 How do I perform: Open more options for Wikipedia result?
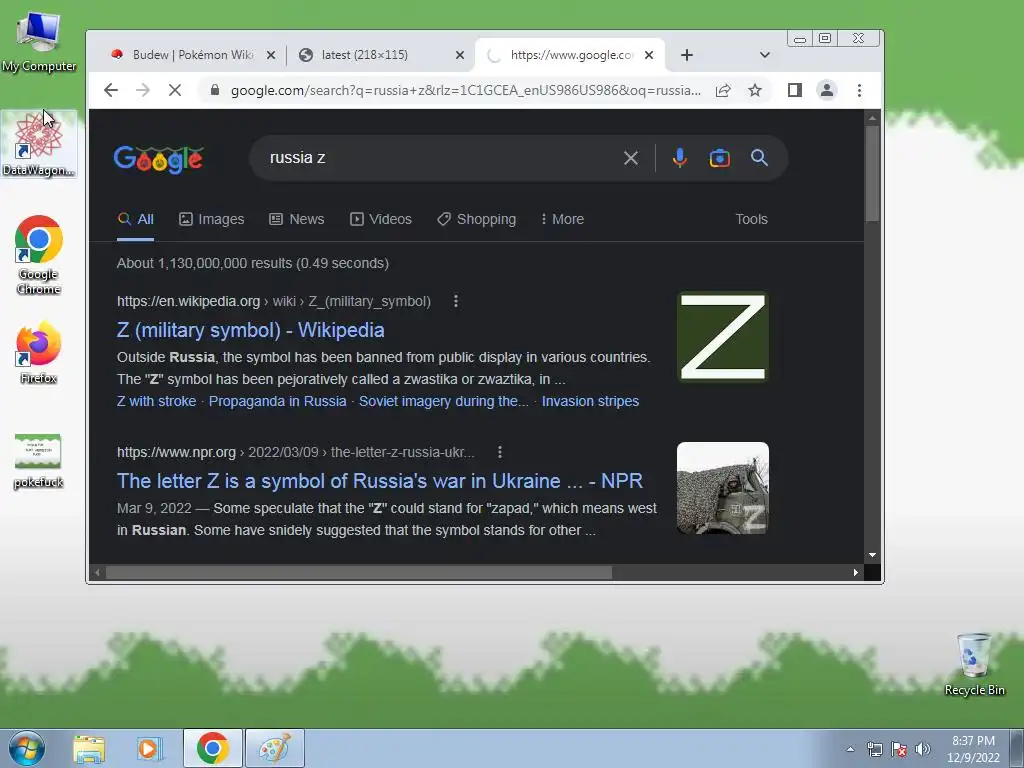[x=456, y=301]
